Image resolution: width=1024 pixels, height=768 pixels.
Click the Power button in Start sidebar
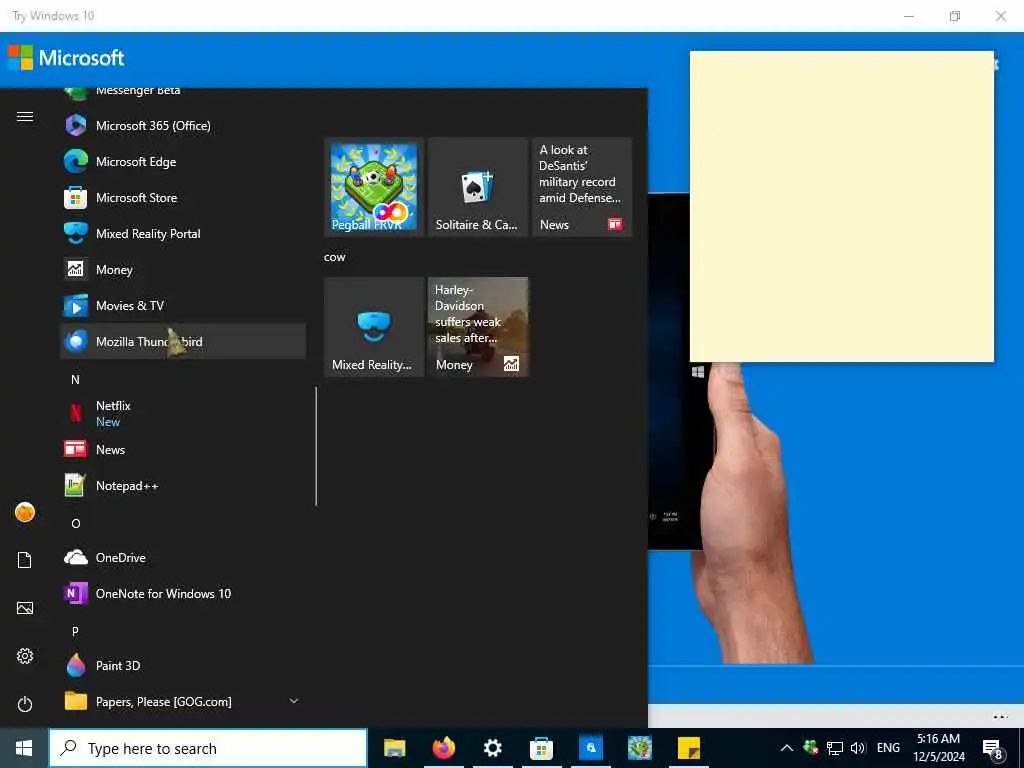point(25,704)
